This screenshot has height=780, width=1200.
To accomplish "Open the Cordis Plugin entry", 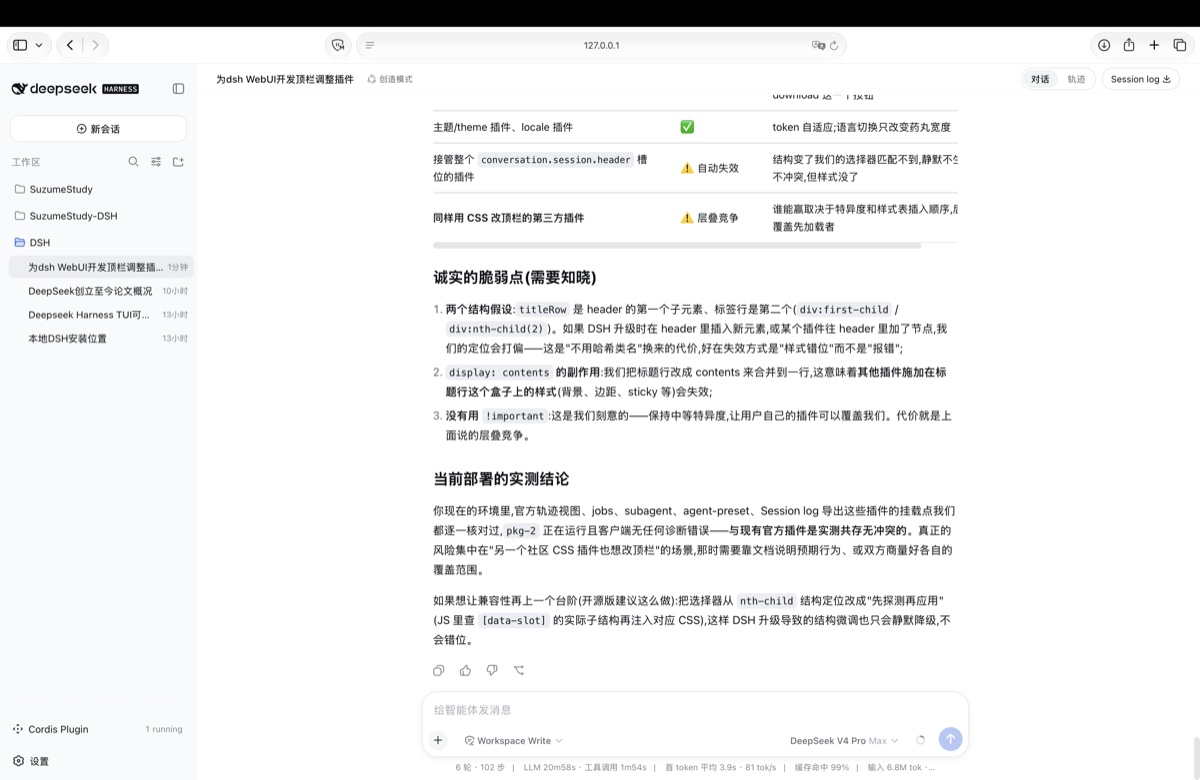I will 51,729.
